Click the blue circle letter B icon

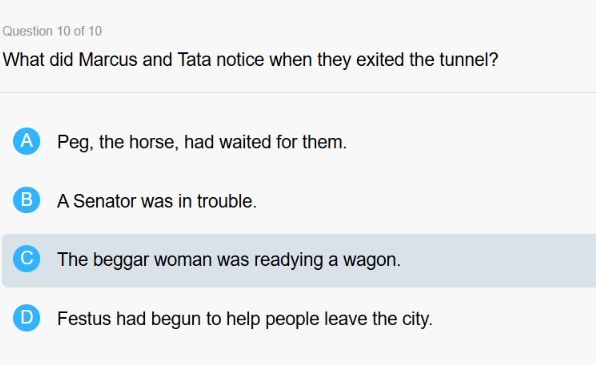click(x=27, y=200)
